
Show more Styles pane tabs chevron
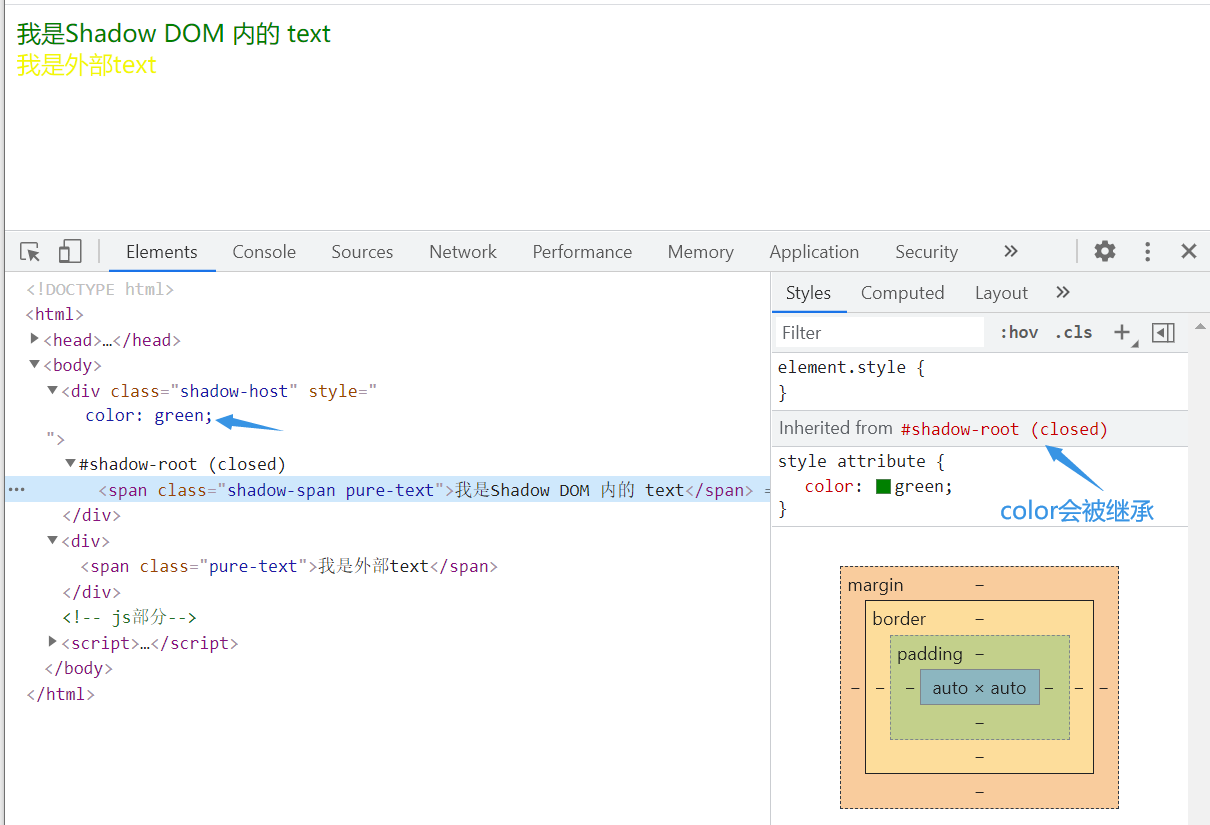click(1063, 292)
